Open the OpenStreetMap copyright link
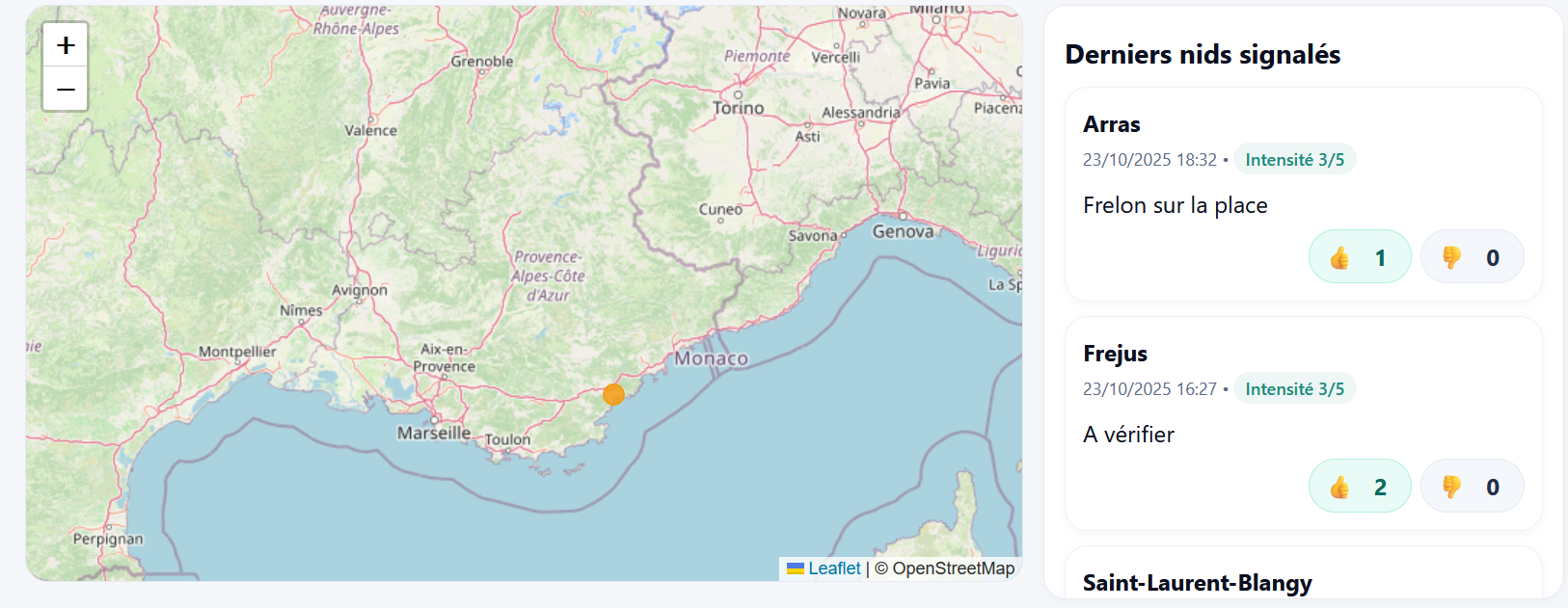The image size is (1568, 608). coord(953,568)
